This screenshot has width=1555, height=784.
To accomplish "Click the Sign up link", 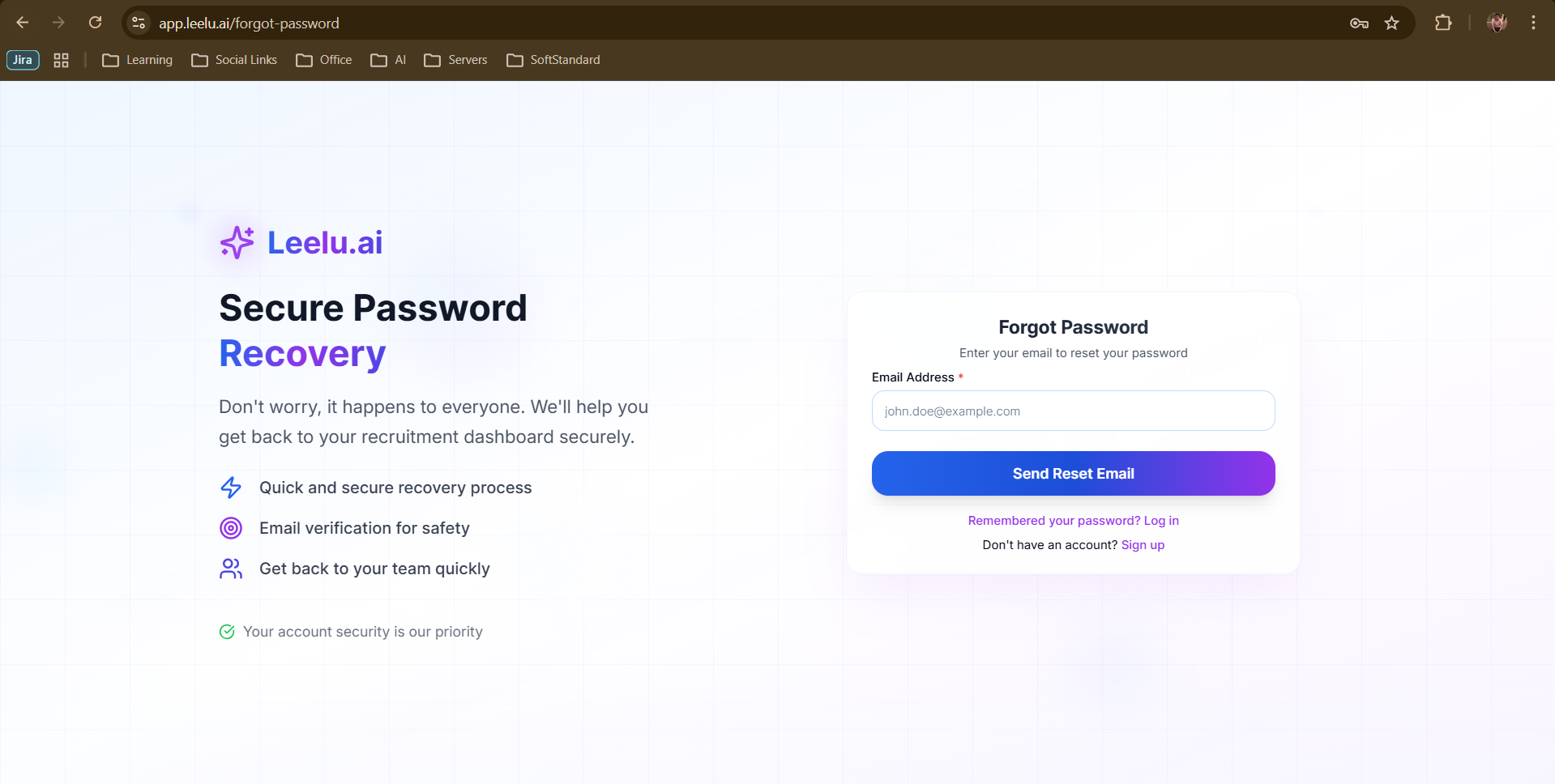I will (1143, 545).
